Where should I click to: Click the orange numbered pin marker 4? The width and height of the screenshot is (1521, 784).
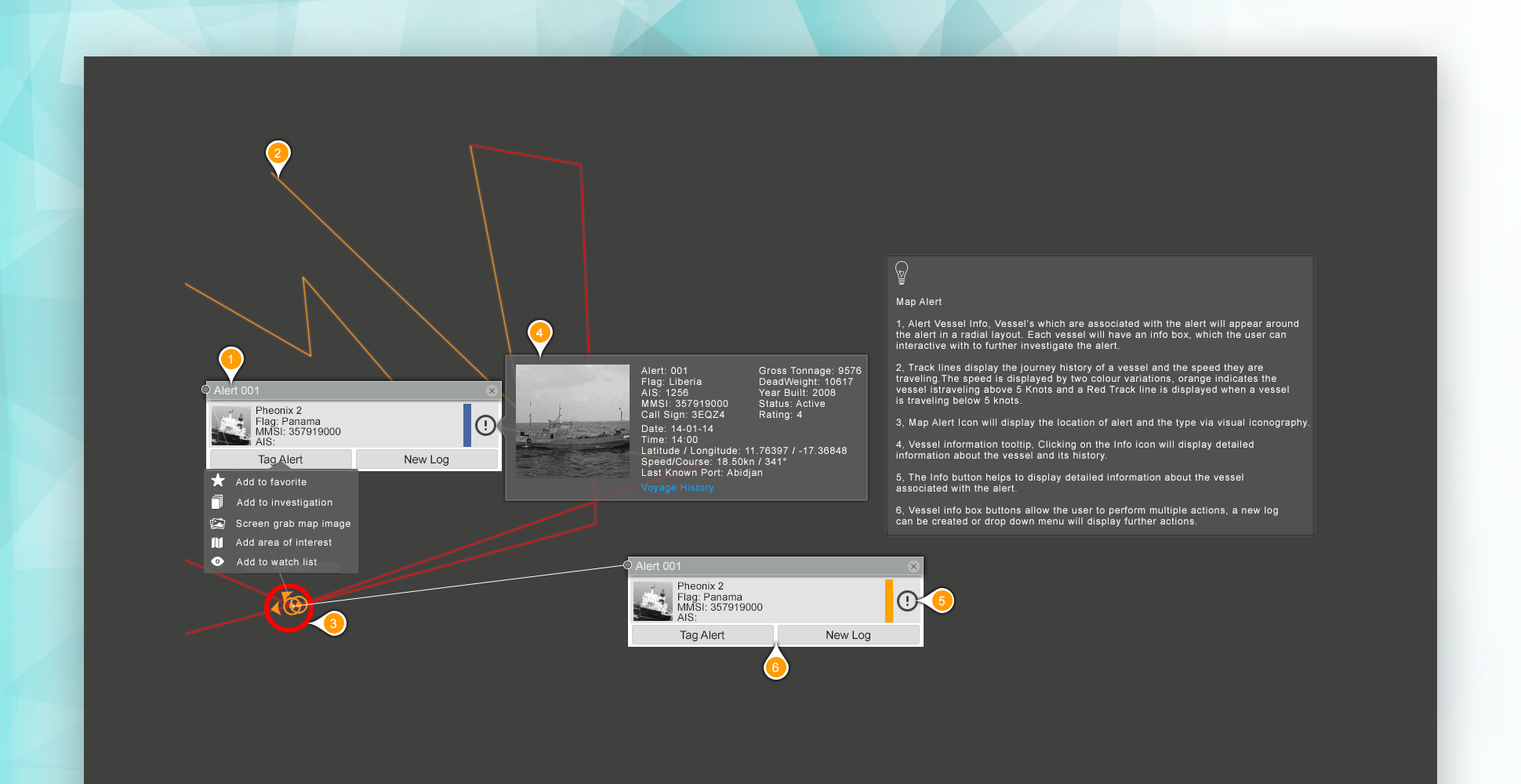coord(539,333)
